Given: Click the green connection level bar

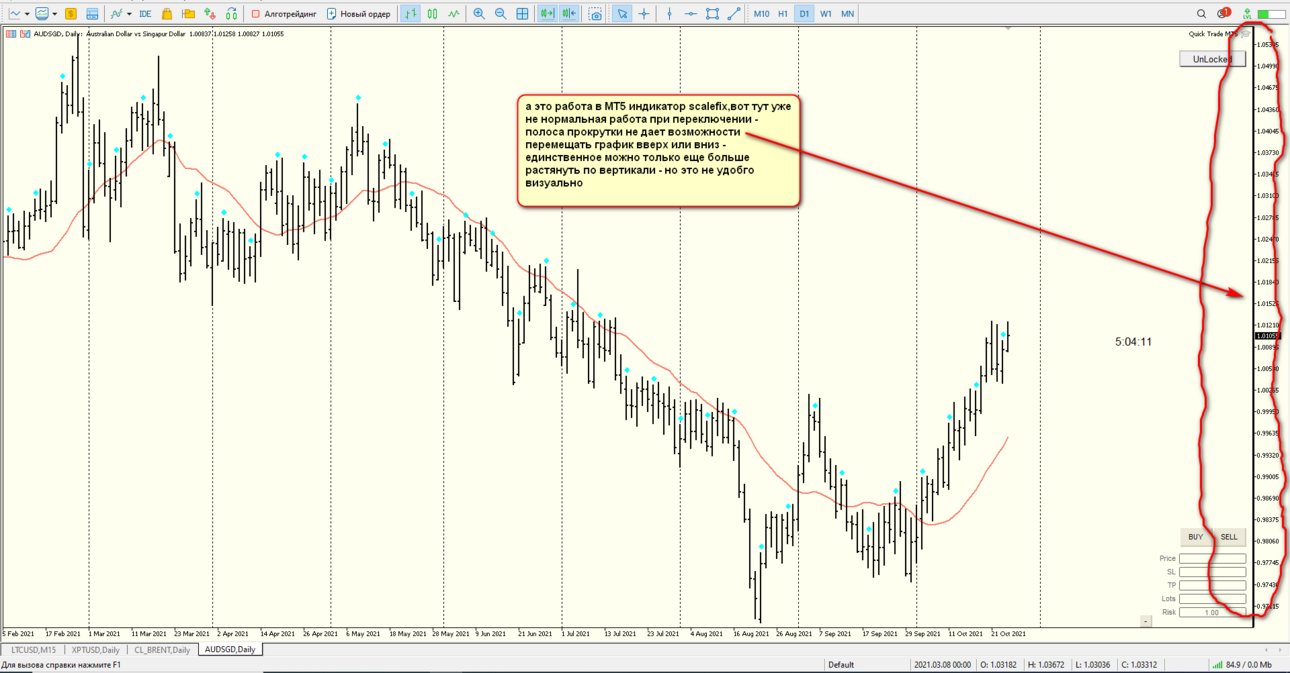Looking at the screenshot, I should tap(1271, 14).
